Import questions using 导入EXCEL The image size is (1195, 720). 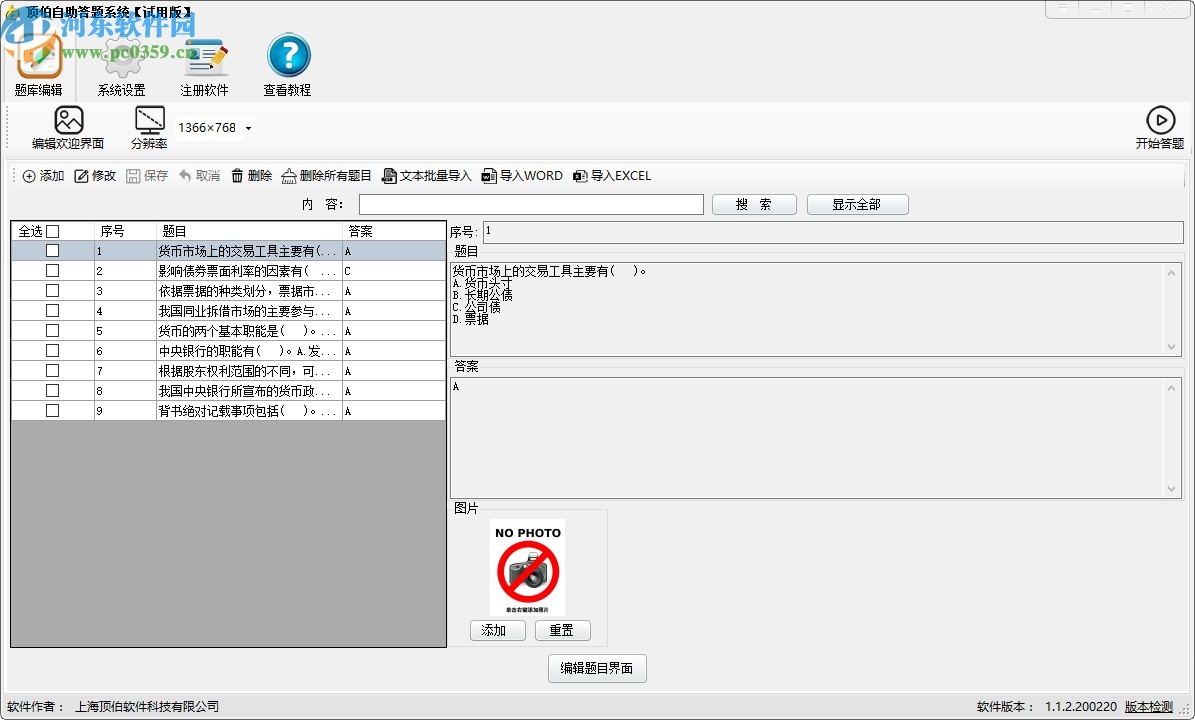point(615,176)
